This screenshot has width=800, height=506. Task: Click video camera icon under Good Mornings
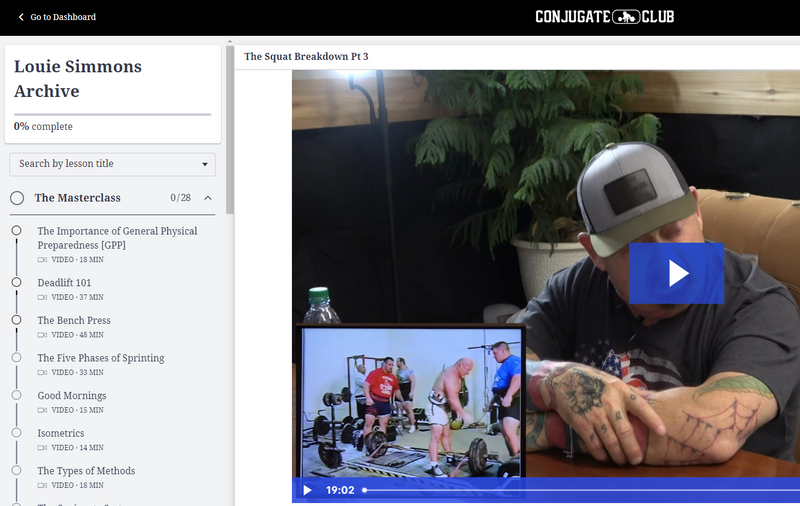(x=42, y=410)
